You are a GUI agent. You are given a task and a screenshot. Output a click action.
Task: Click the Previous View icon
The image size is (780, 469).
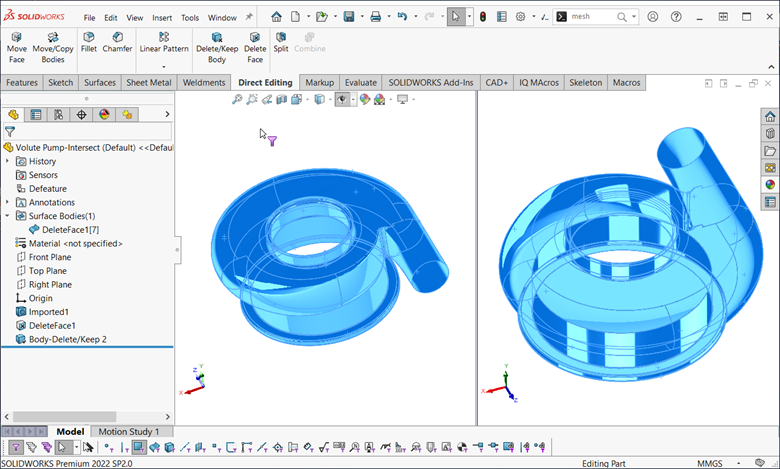(267, 99)
